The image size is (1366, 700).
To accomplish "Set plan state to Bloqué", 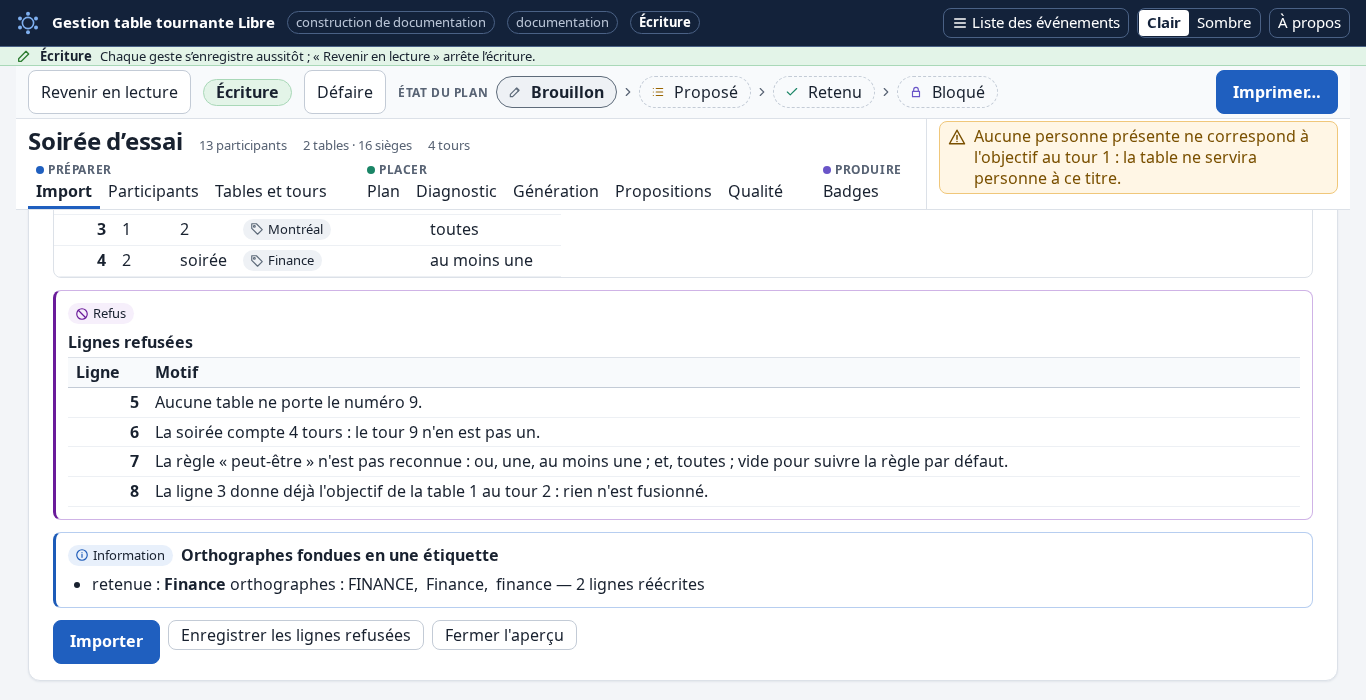I will pos(947,92).
